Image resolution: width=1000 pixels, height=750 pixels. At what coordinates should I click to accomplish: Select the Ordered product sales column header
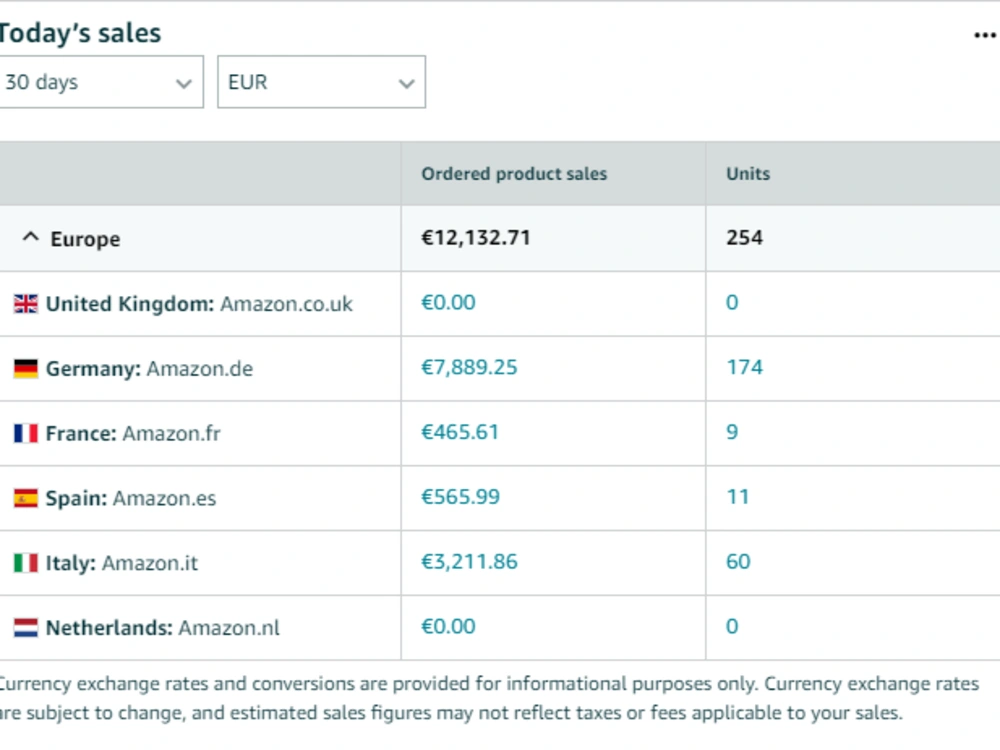514,174
